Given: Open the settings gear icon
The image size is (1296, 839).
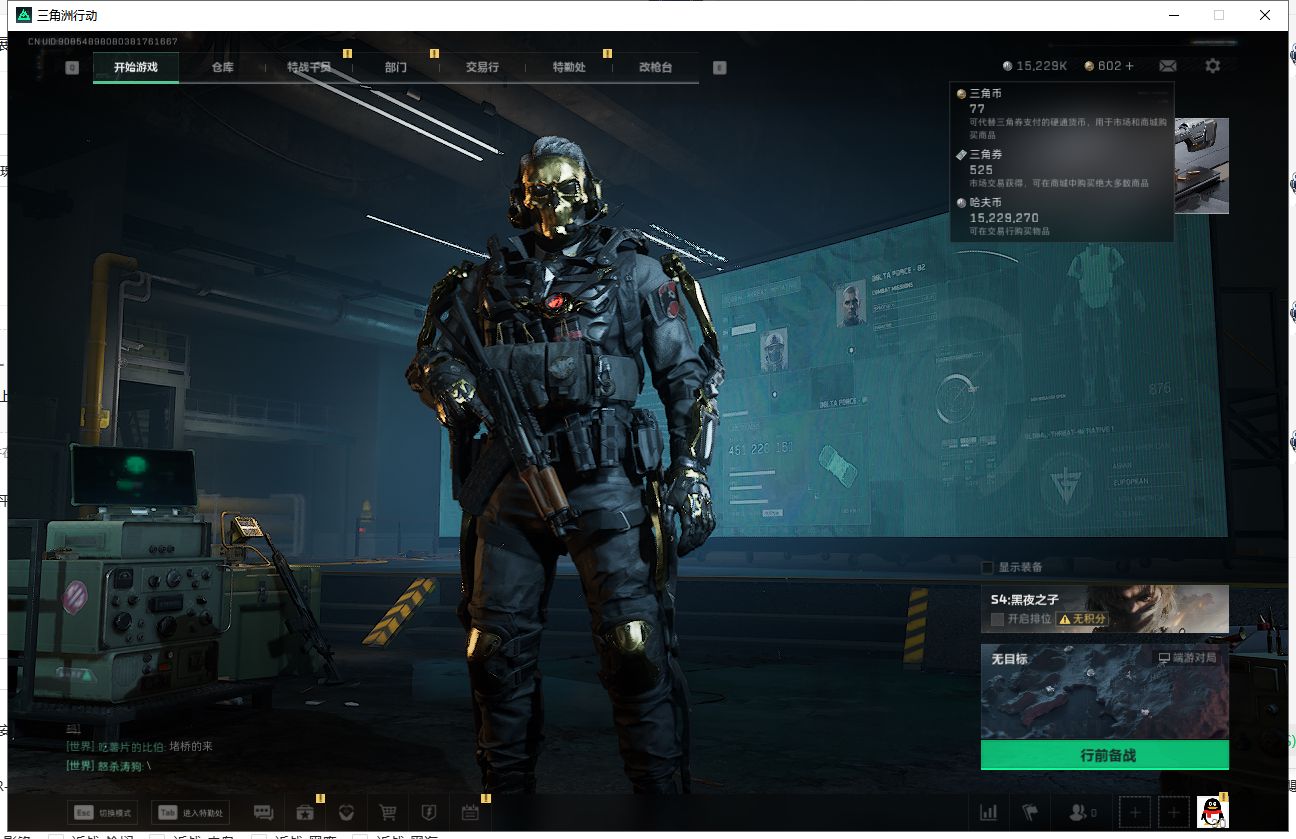Looking at the screenshot, I should tap(1213, 66).
